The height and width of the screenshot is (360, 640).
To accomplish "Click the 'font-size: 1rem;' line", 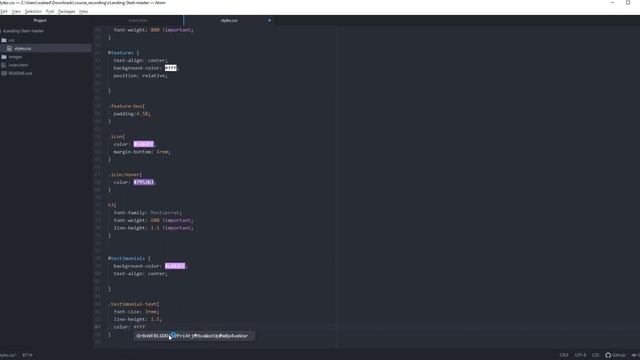I will click(136, 312).
